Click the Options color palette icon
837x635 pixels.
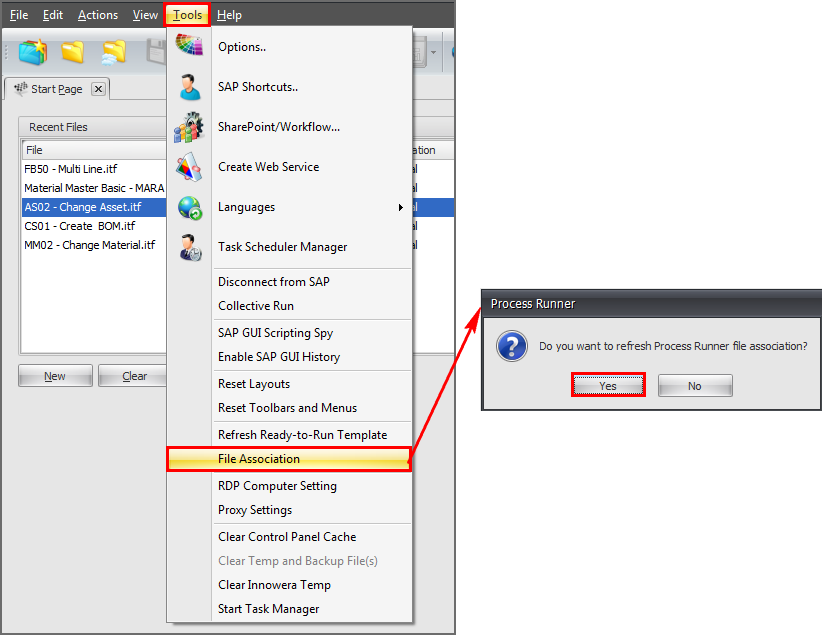click(189, 46)
